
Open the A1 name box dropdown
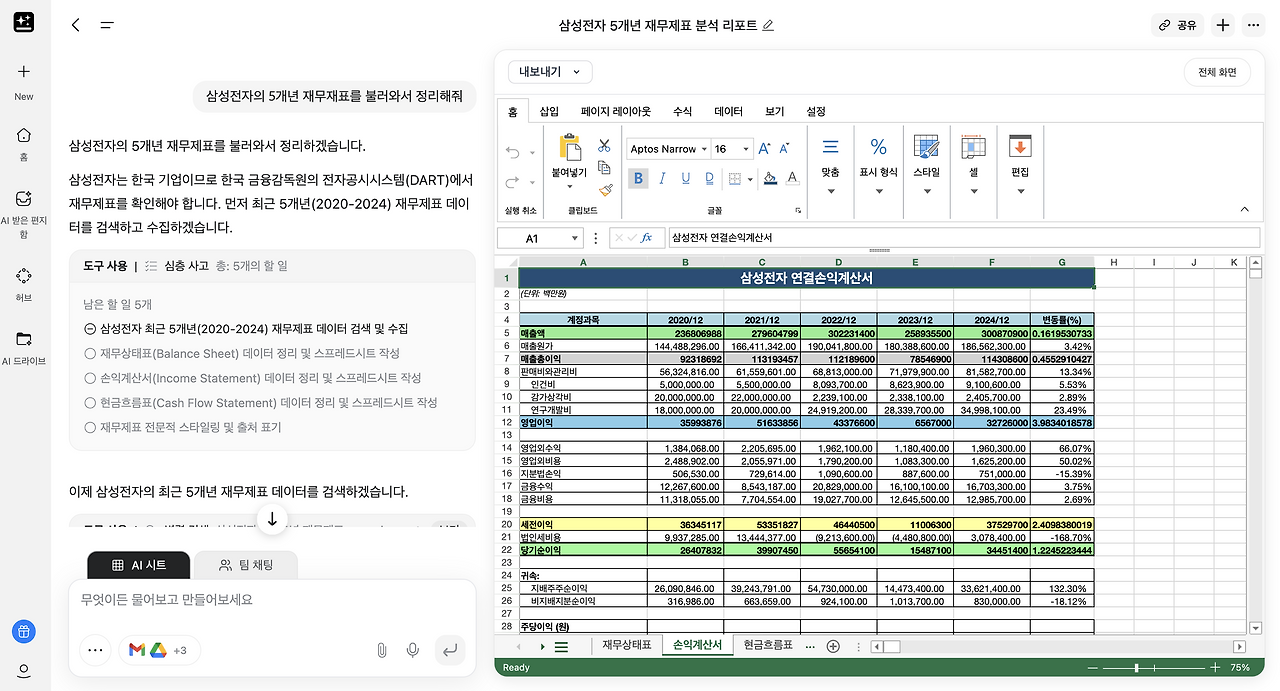[x=574, y=238]
